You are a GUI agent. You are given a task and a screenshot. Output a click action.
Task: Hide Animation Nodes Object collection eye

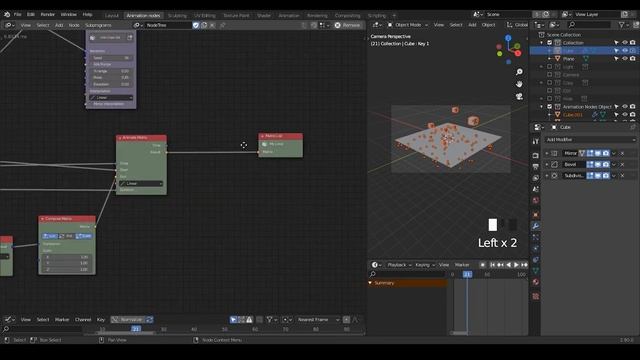click(624, 107)
